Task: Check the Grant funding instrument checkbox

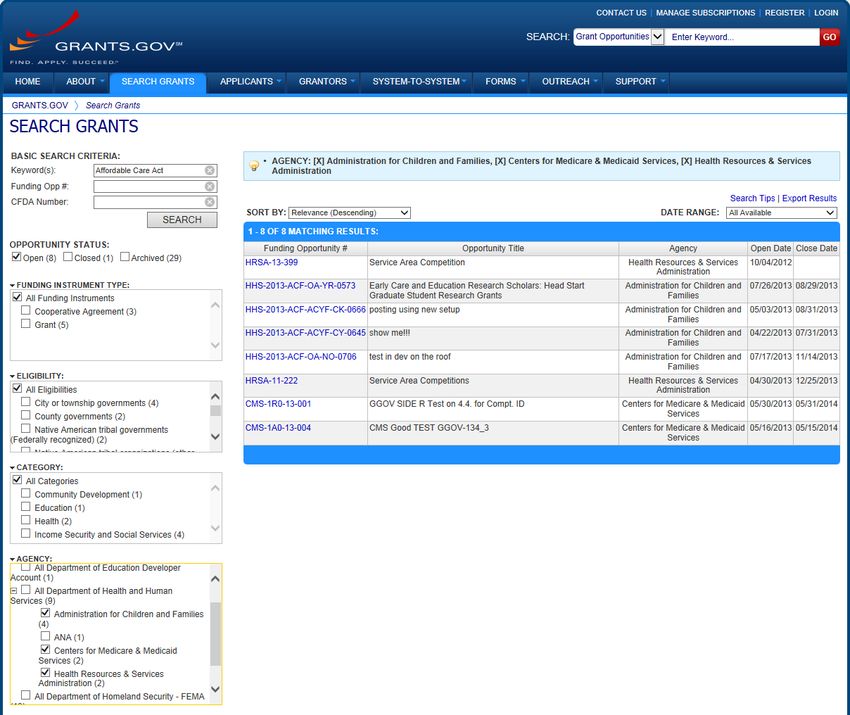Action: (x=25, y=324)
